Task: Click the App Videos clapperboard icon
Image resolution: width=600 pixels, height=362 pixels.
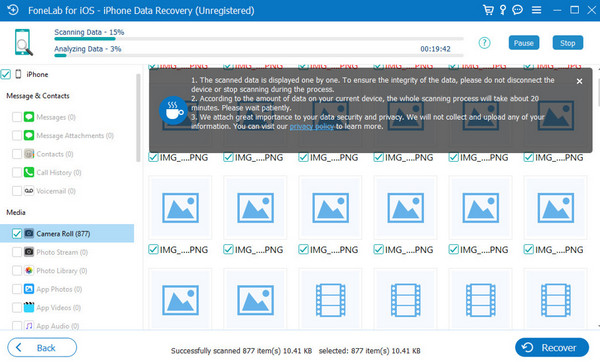Action: click(29, 307)
